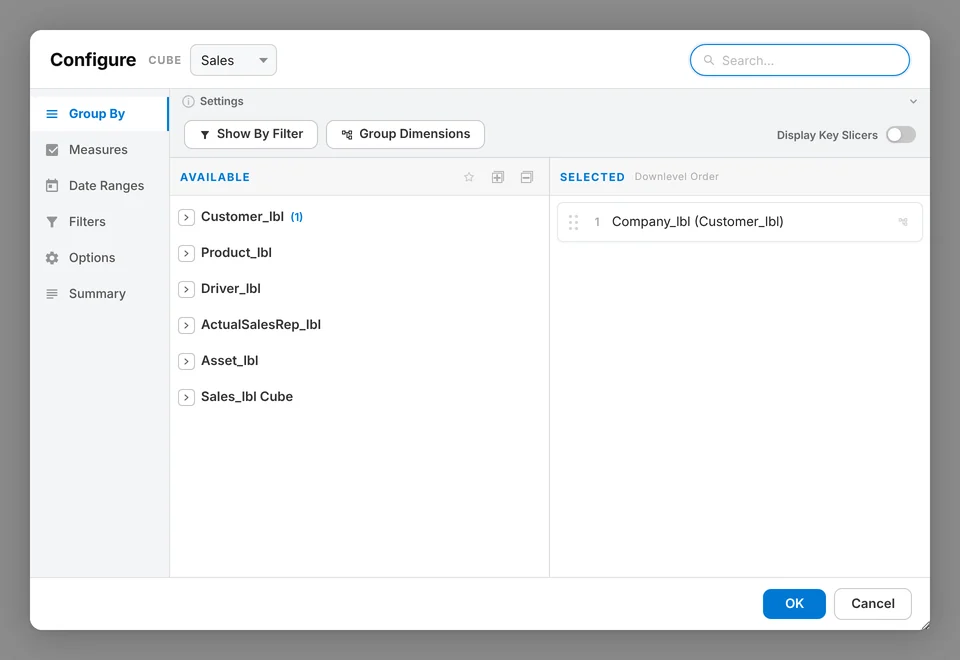Expand the Asset_lbl node
Image resolution: width=960 pixels, height=660 pixels.
click(x=186, y=361)
